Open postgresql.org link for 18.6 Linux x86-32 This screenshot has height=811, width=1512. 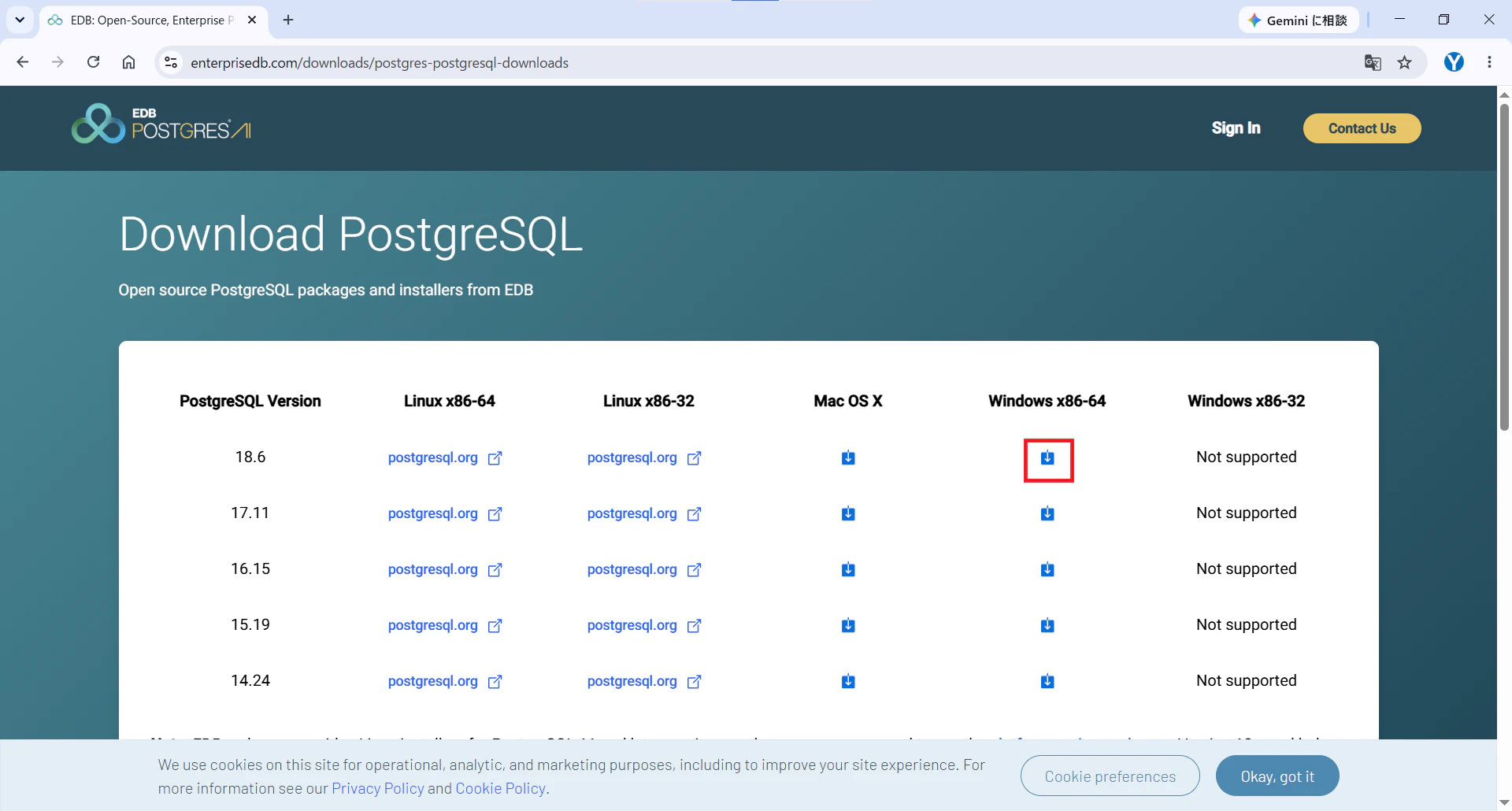644,457
